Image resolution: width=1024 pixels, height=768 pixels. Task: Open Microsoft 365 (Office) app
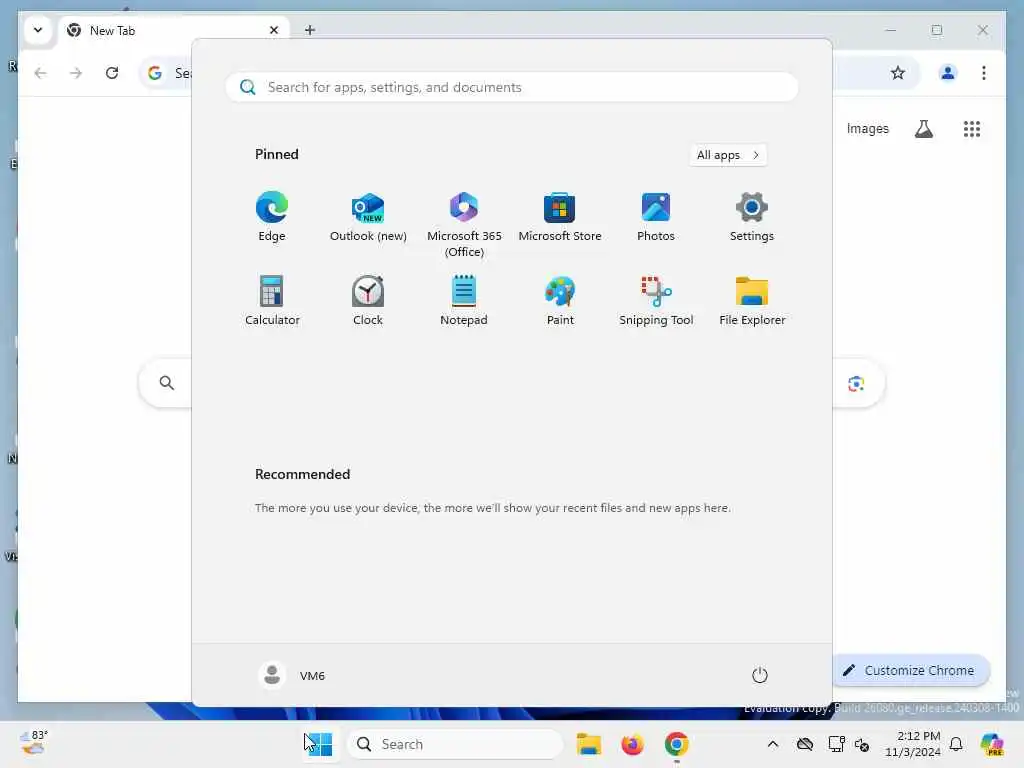pos(464,225)
